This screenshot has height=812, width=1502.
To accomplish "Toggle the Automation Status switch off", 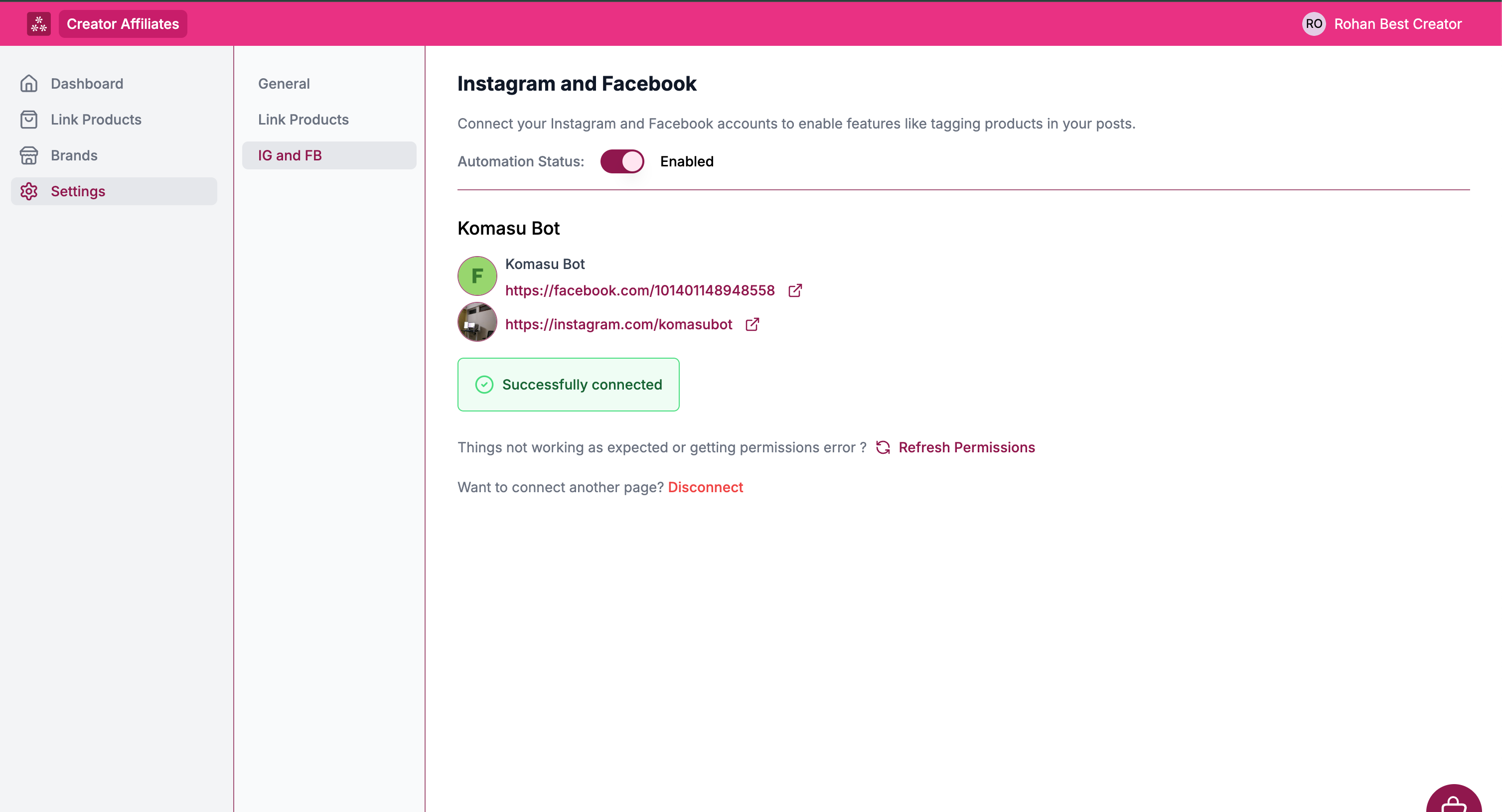I will coord(622,161).
